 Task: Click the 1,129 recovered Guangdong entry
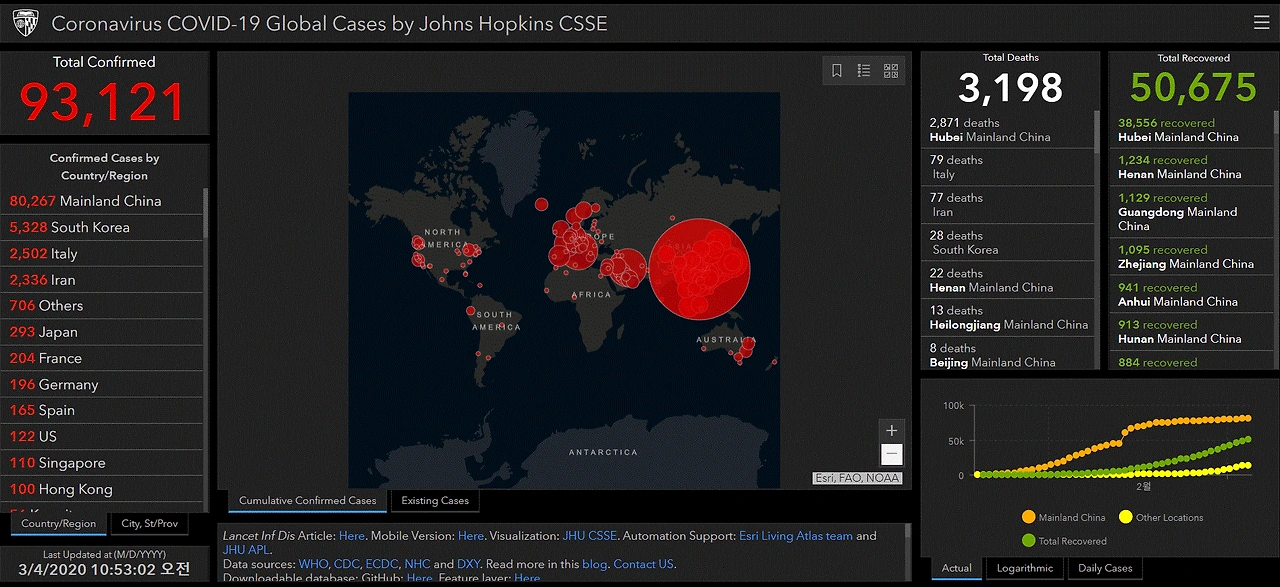tap(1190, 212)
